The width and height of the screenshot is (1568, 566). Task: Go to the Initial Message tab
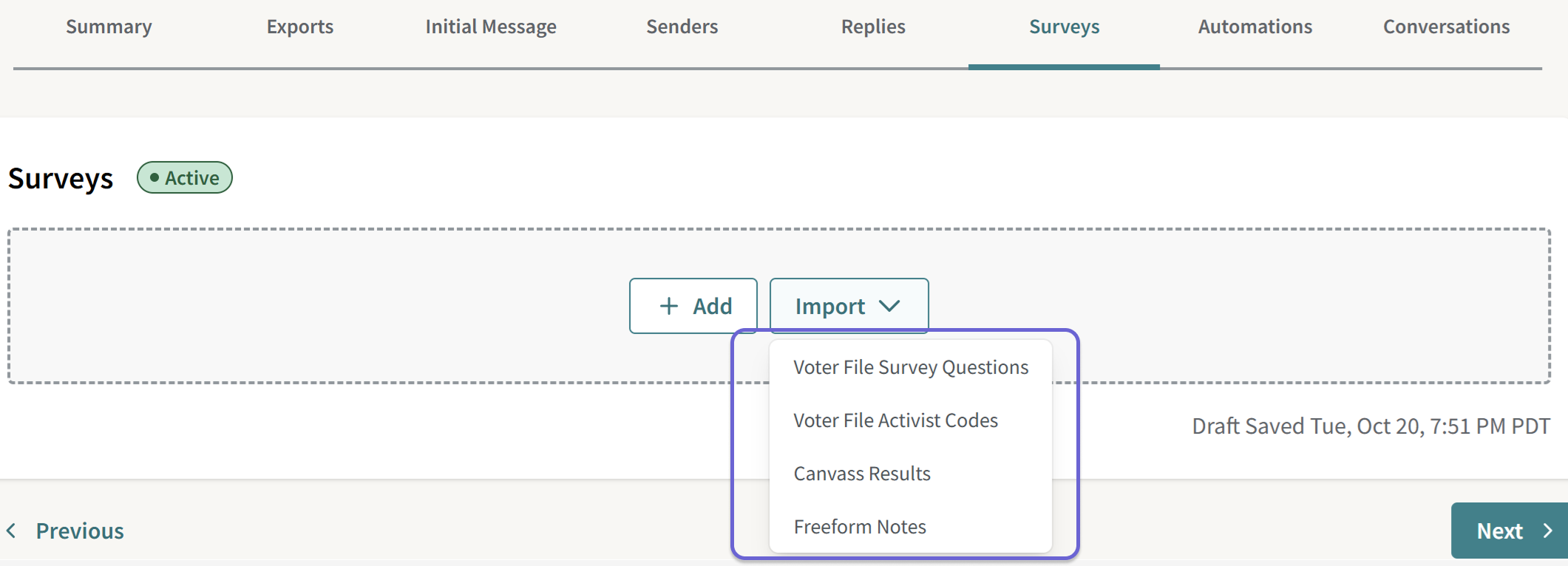(x=491, y=27)
